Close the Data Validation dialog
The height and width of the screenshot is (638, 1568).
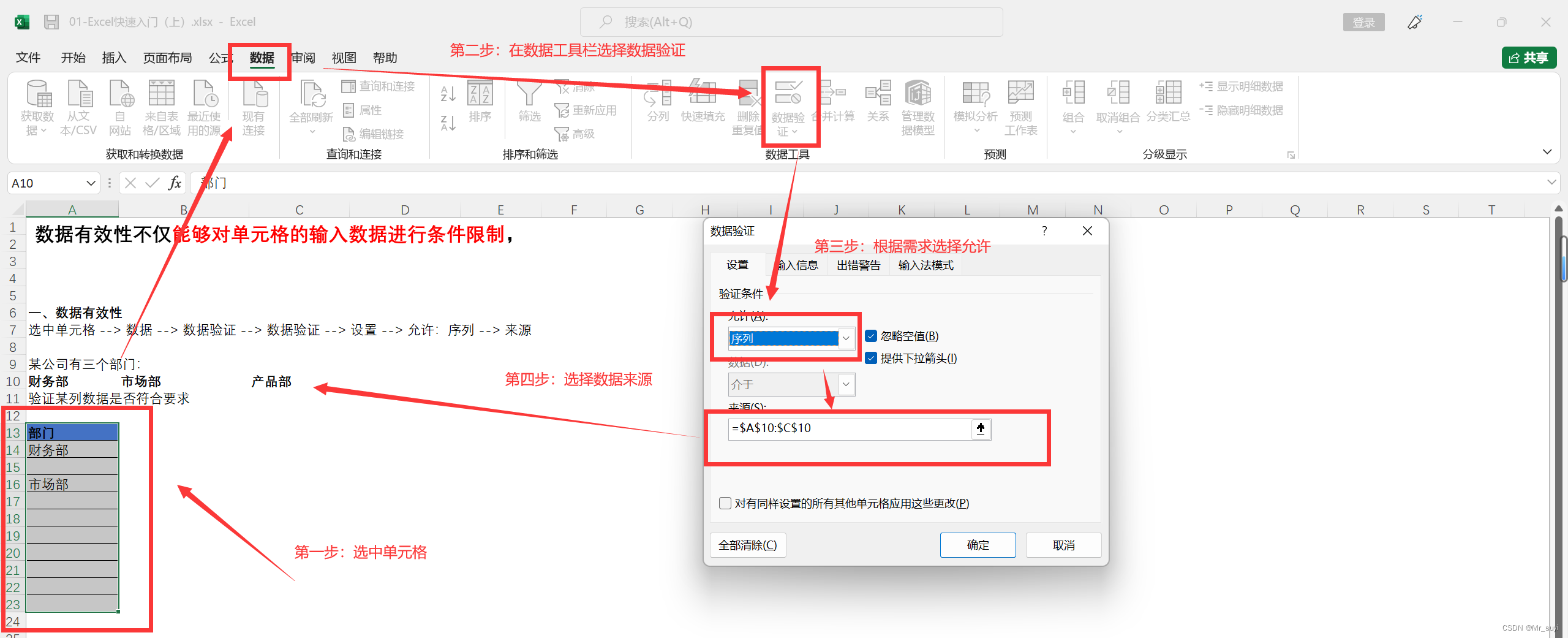pyautogui.click(x=1087, y=231)
